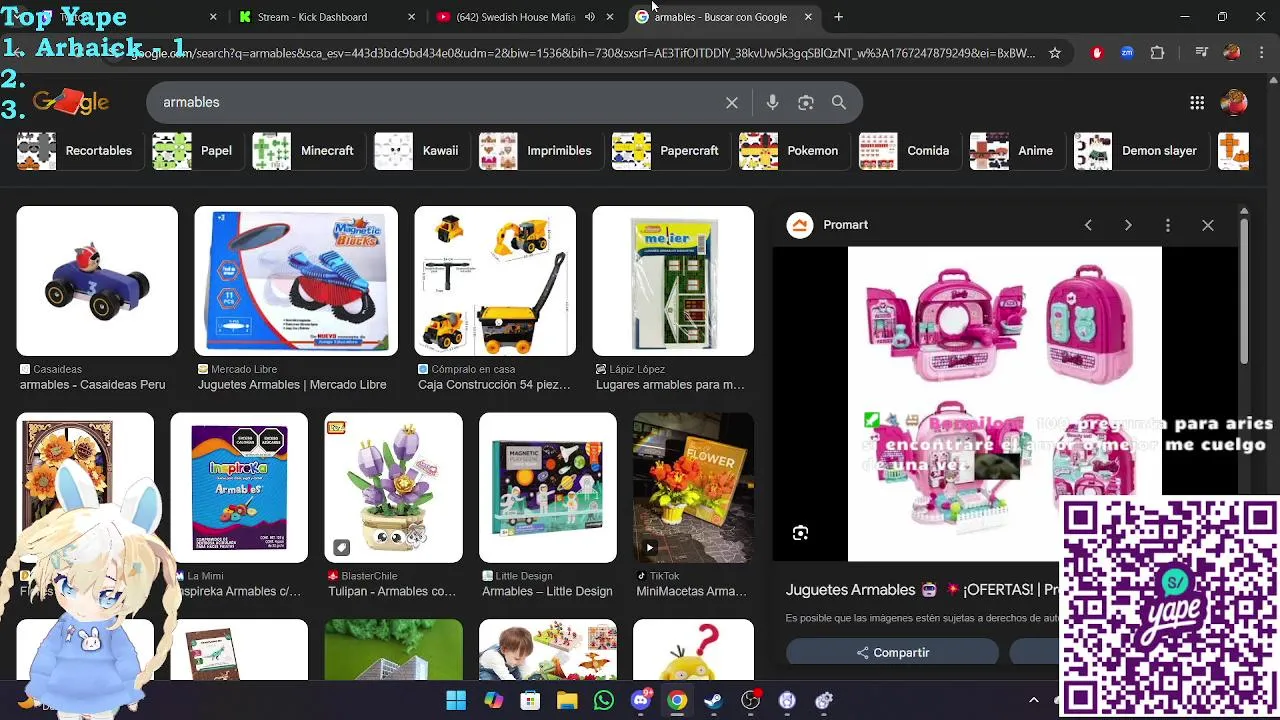Clear the 'armables' search query with the X
Viewport: 1280px width, 720px height.
click(x=732, y=102)
